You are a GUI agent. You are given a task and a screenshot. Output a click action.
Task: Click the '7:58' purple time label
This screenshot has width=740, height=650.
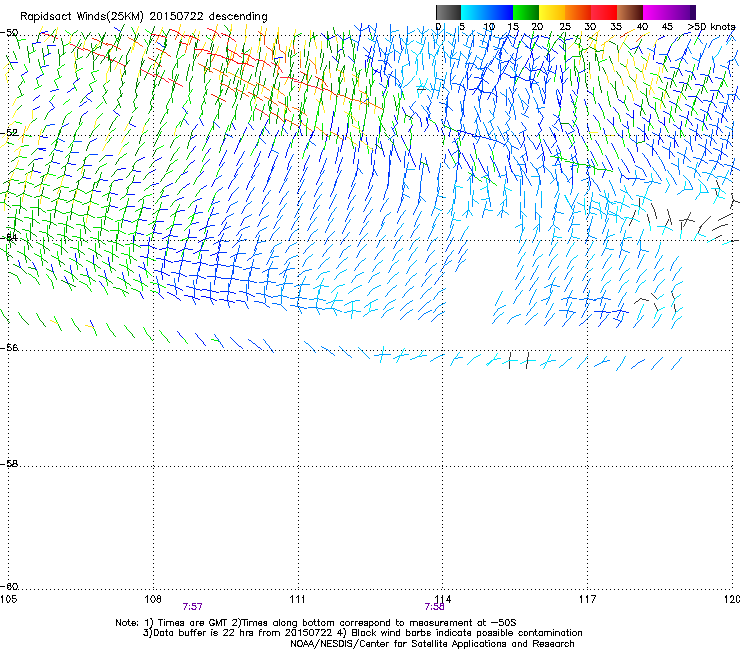point(434,607)
